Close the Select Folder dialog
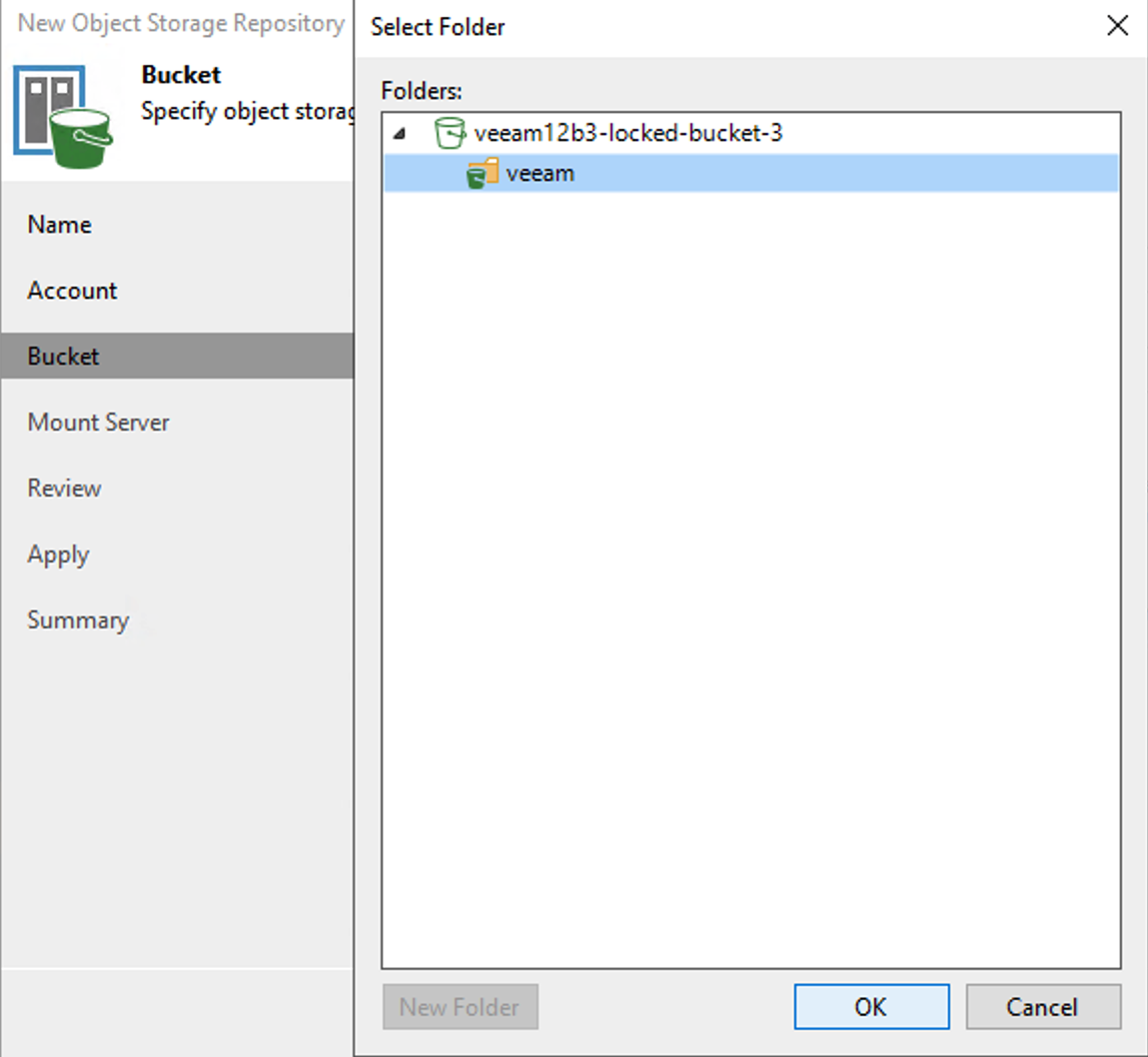 point(1117,26)
